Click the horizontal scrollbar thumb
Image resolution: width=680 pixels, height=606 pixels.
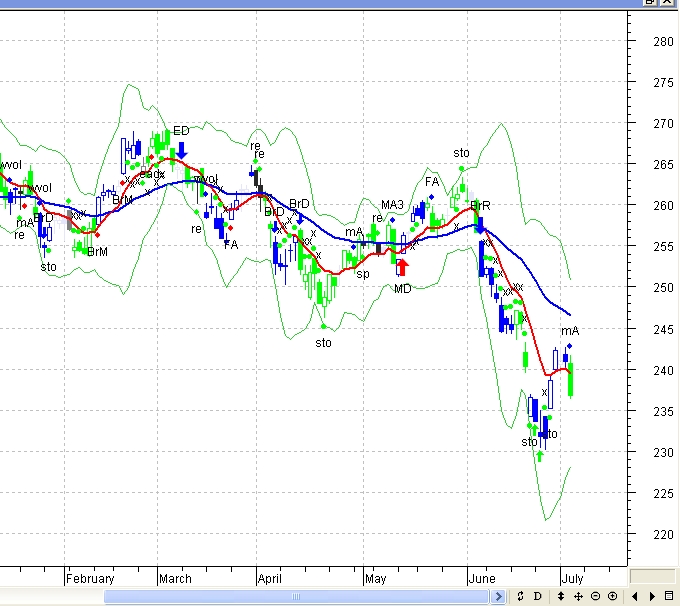[300, 597]
